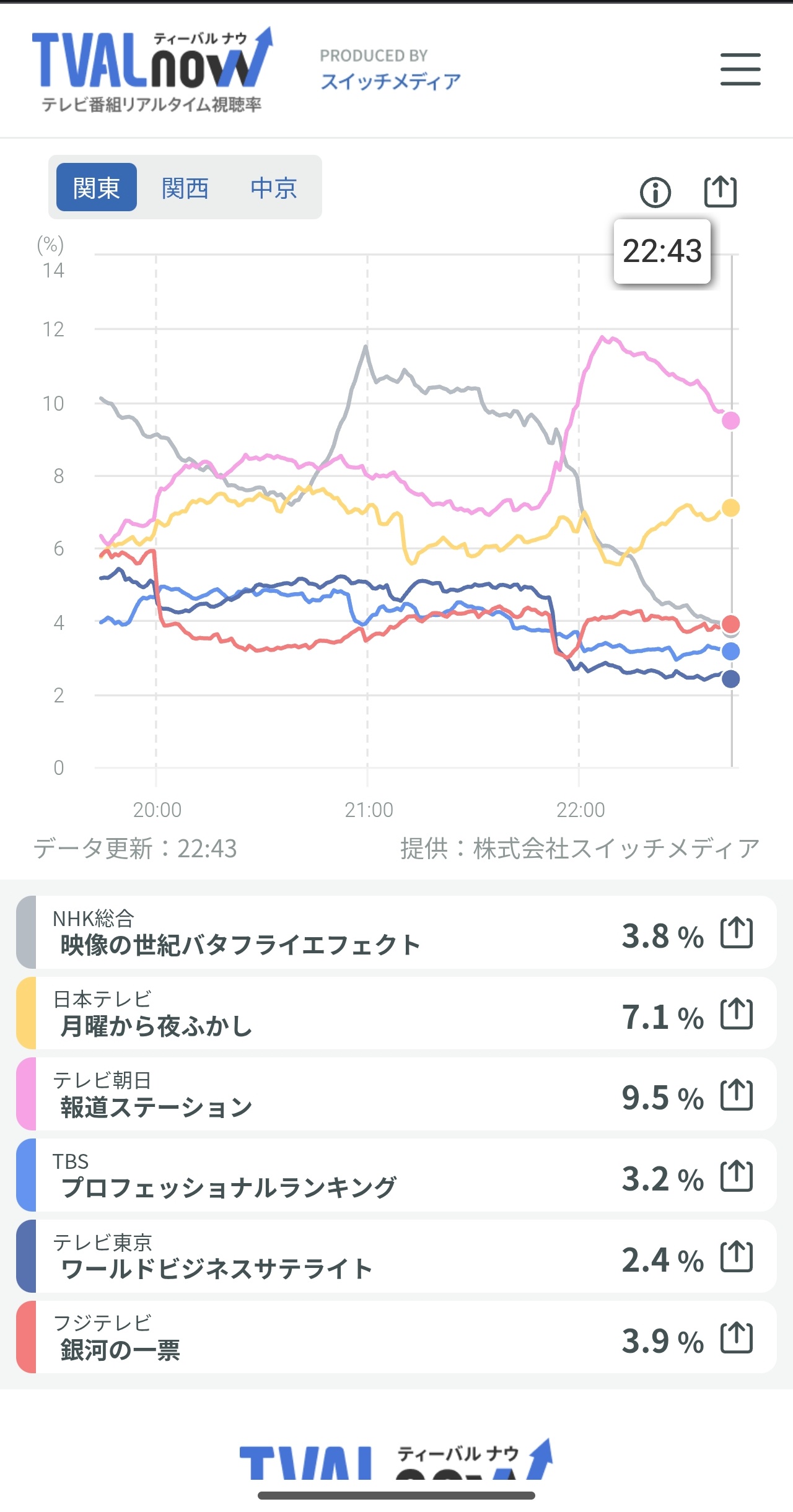Share TBS プロフェッショナルランキング rating
The height and width of the screenshot is (1512, 793).
point(737,1176)
